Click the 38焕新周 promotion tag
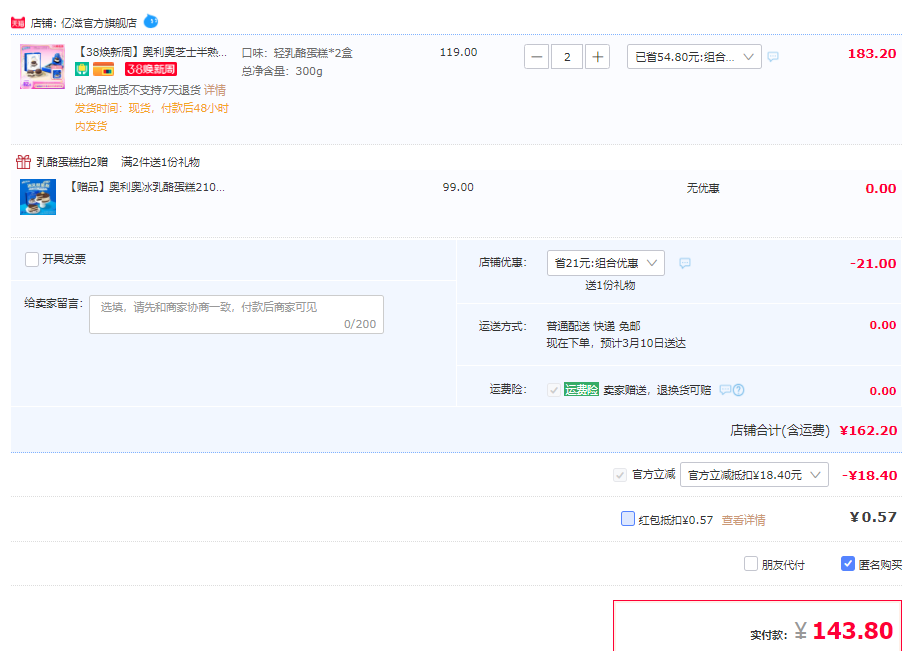Screen dimensions: 916x651 [151, 70]
